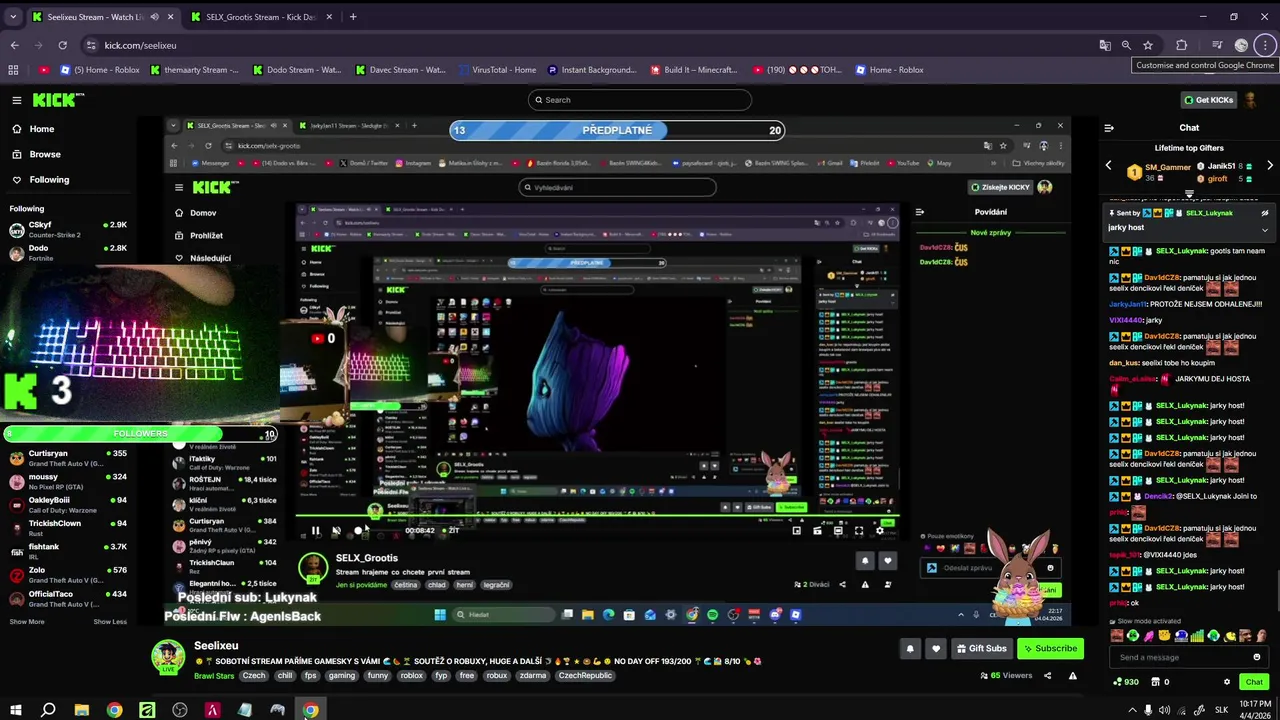This screenshot has height=720, width=1280.
Task: Open Chrome media controls icon
Action: coord(1217,45)
